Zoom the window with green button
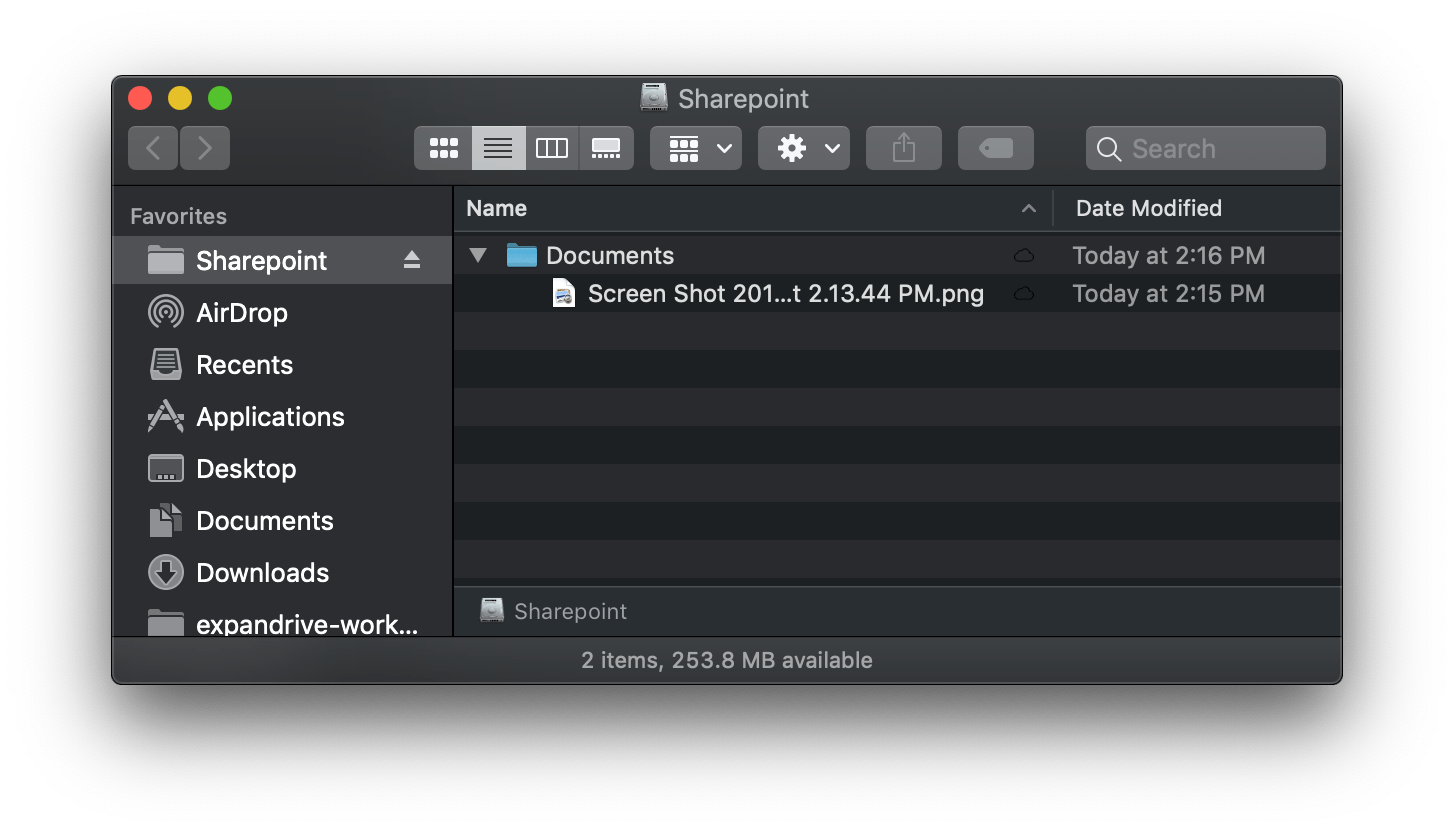 220,98
